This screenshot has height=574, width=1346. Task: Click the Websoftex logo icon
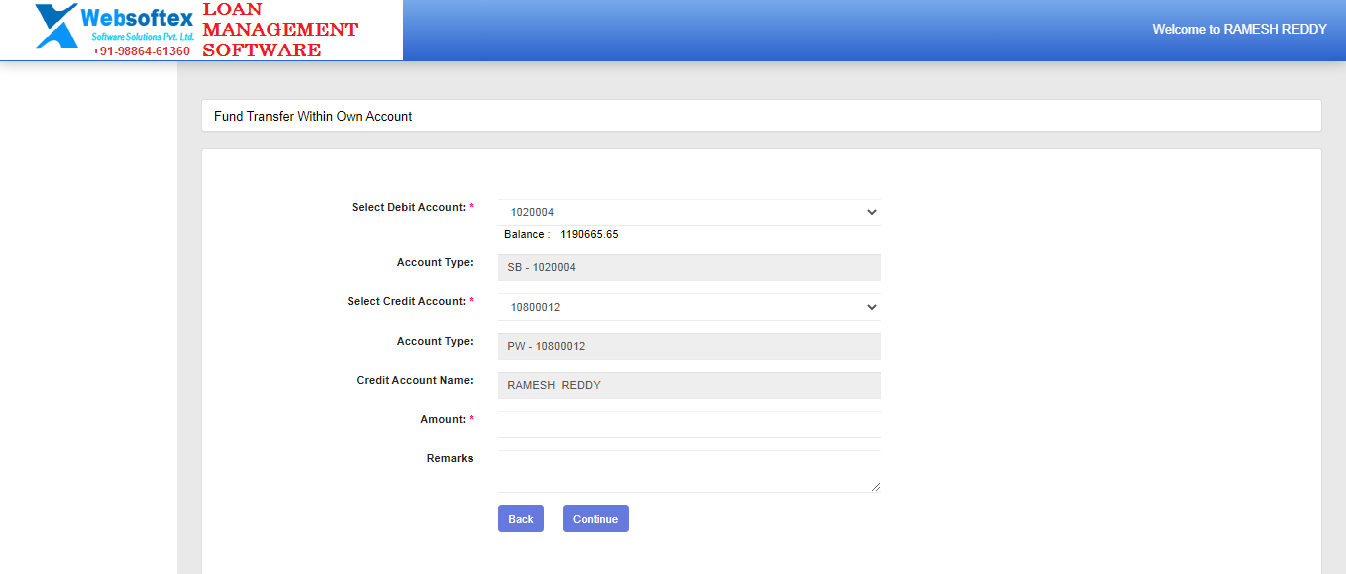click(x=56, y=26)
